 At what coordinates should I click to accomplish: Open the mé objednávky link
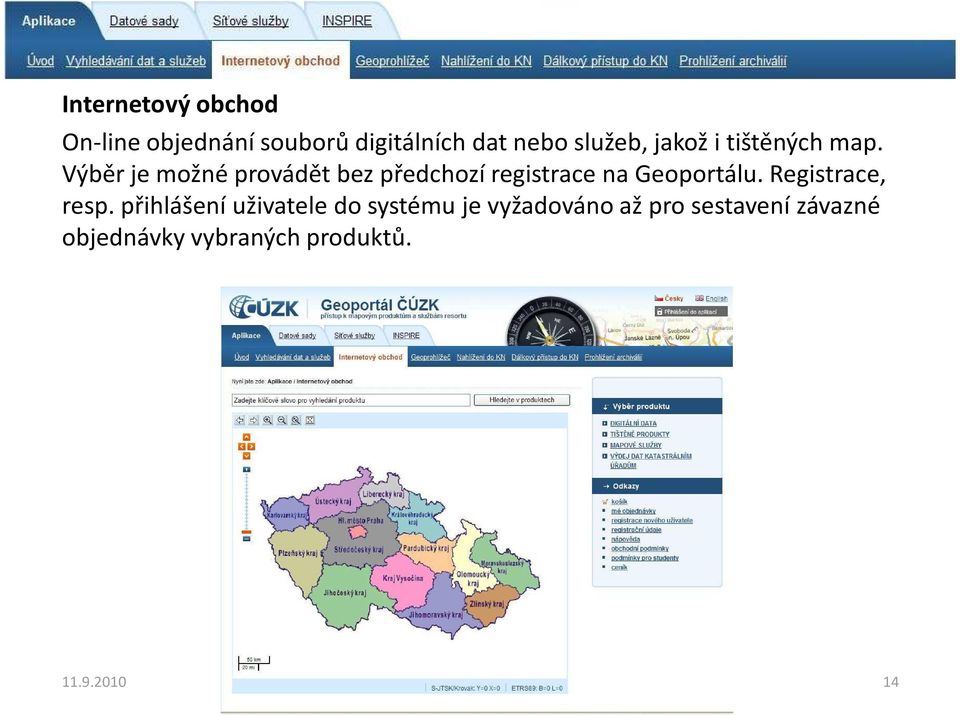633,511
